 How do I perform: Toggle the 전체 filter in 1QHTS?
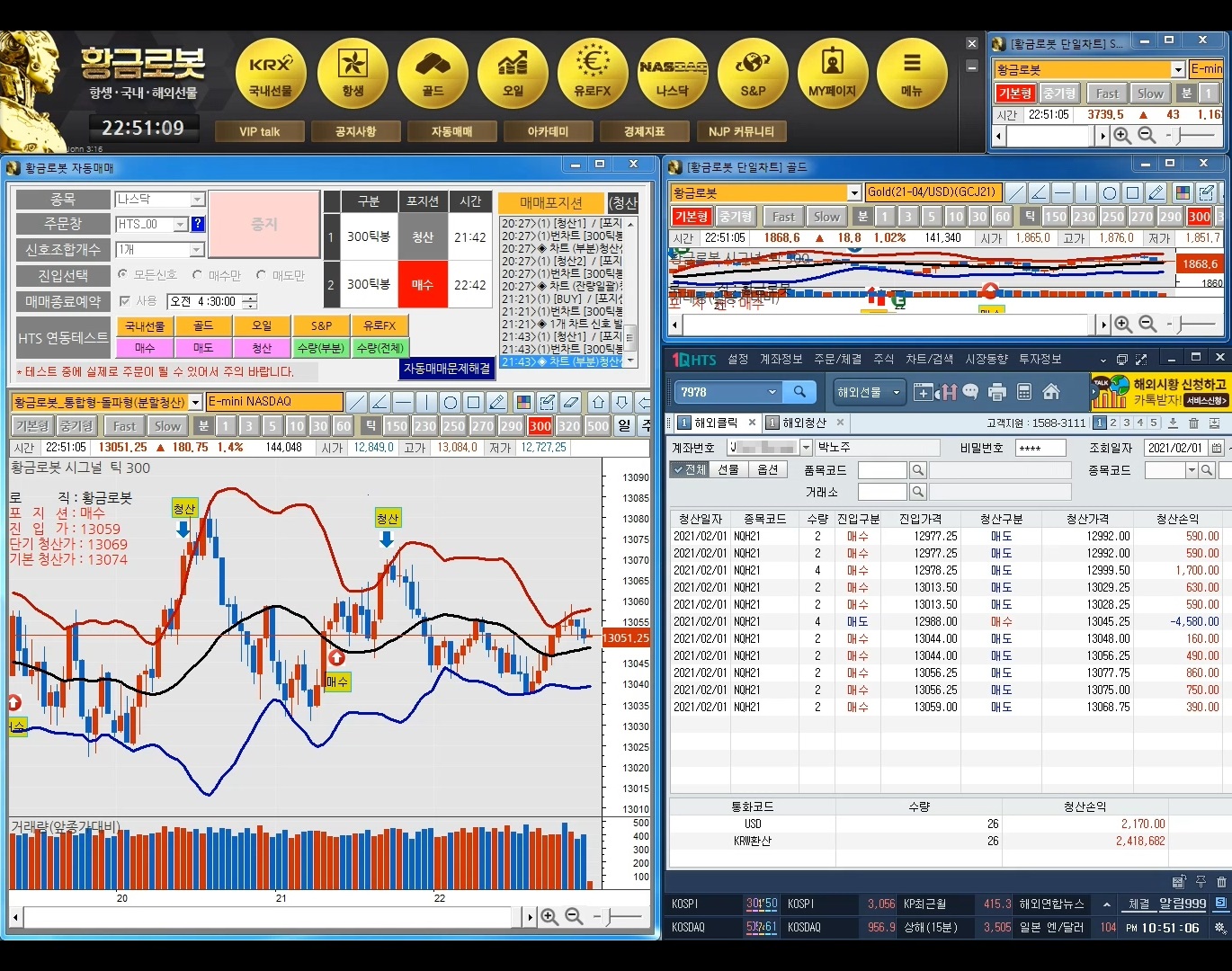(690, 469)
